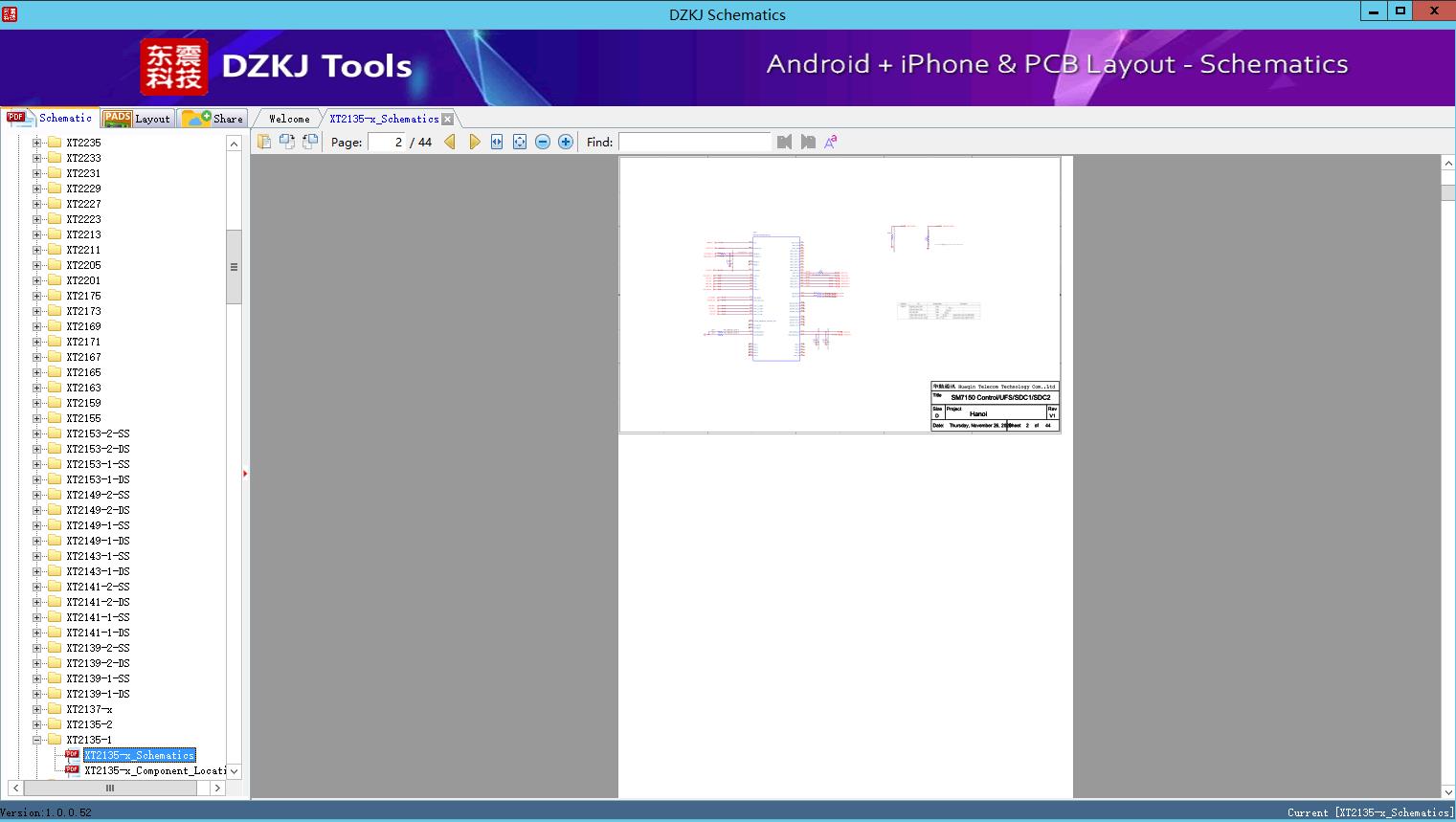Select the XT2233 tree folder
Screen dimensions: 1456x822
[x=83, y=158]
